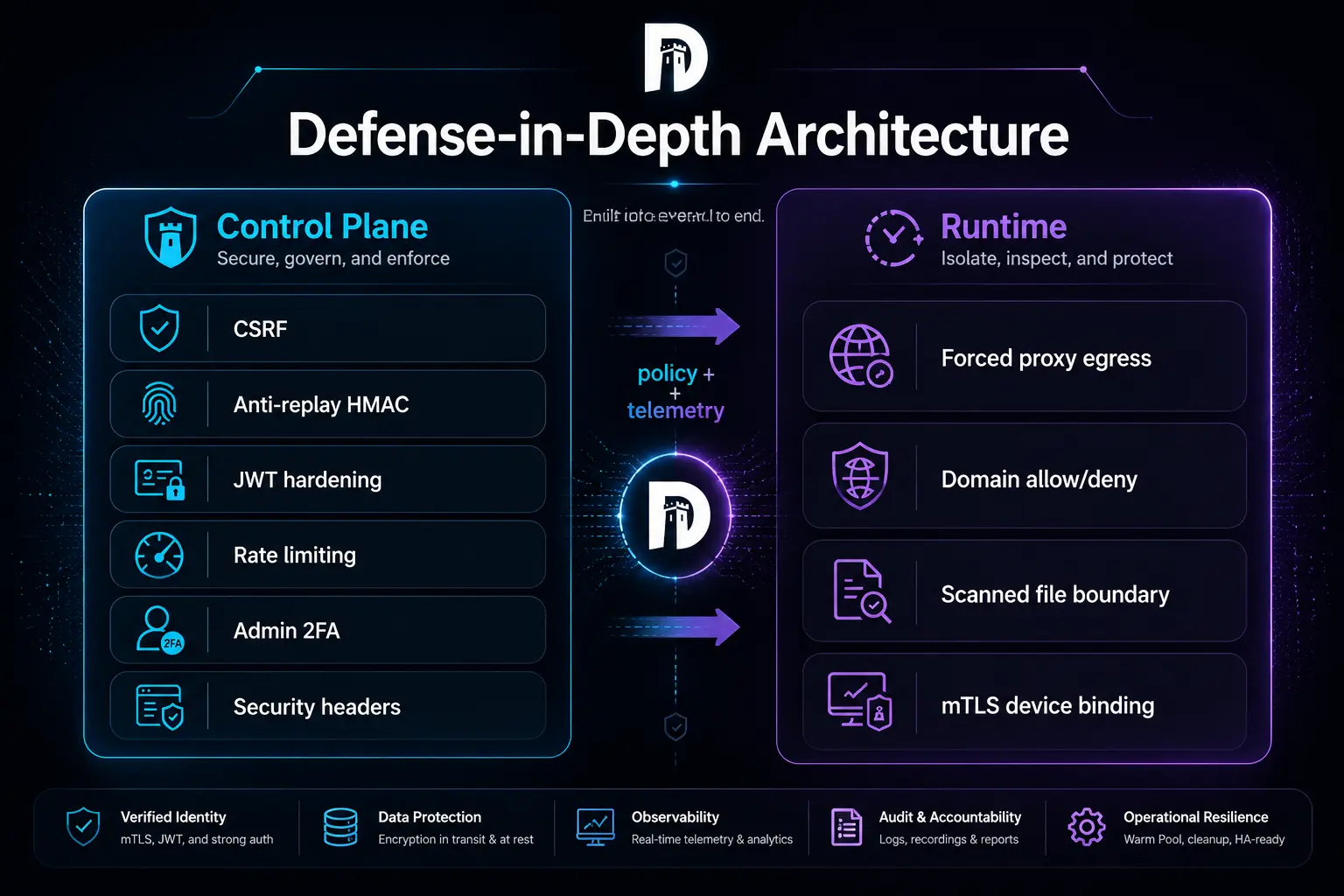Click the Defense-in-Depth Architecture title
This screenshot has height=896, width=1344.
(678, 136)
